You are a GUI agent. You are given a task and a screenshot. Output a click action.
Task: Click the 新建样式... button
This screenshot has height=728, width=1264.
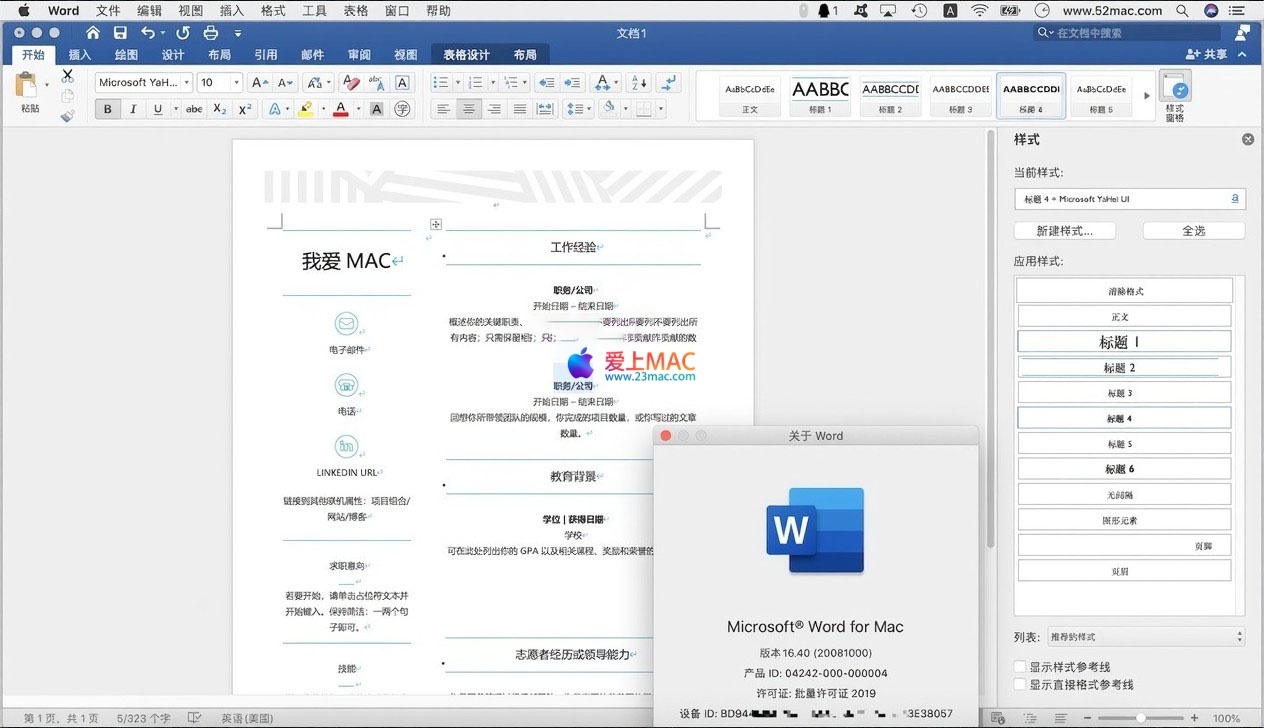tap(1064, 231)
